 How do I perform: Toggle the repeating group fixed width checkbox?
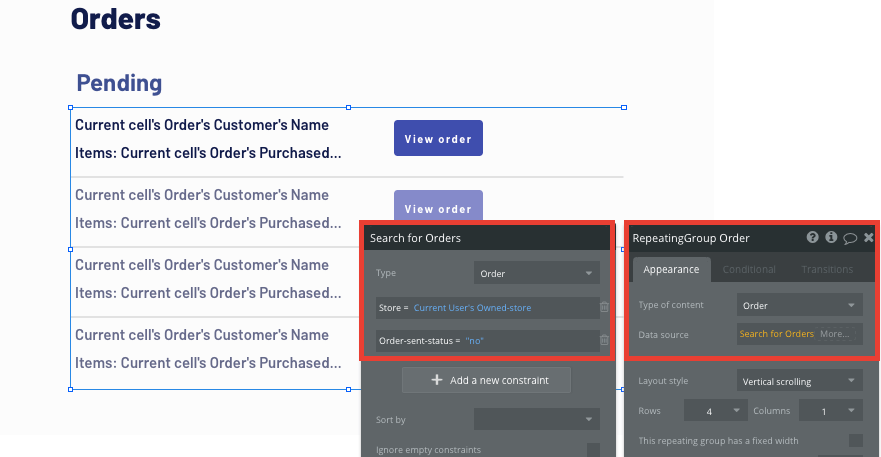pos(856,440)
